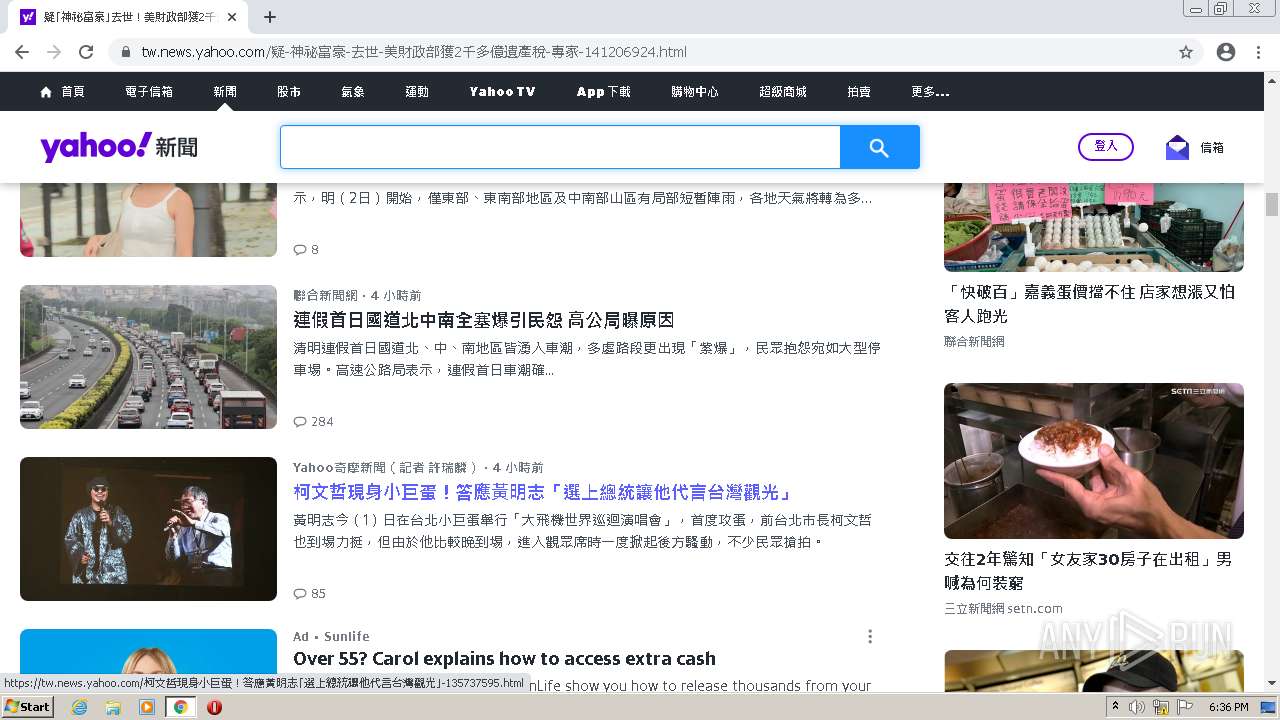The height and width of the screenshot is (720, 1280).
Task: Click red antivirus icon in taskbar
Action: (x=214, y=707)
